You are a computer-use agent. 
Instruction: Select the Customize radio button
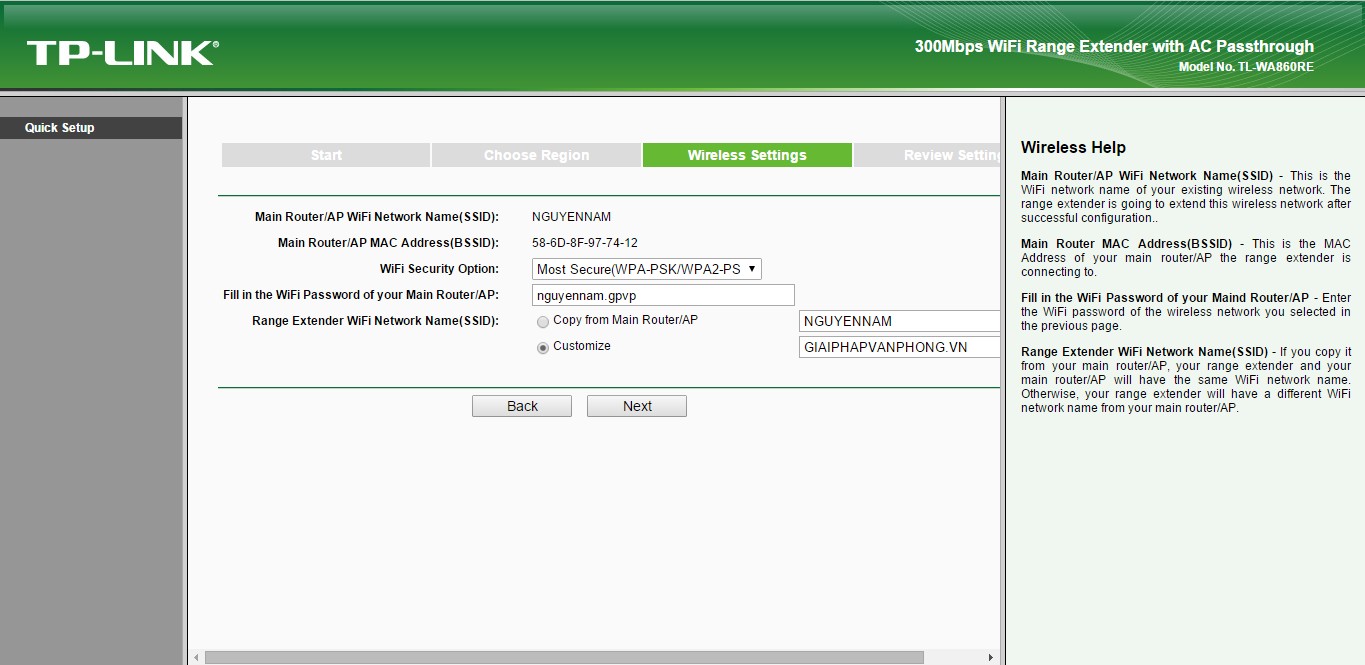click(x=543, y=348)
